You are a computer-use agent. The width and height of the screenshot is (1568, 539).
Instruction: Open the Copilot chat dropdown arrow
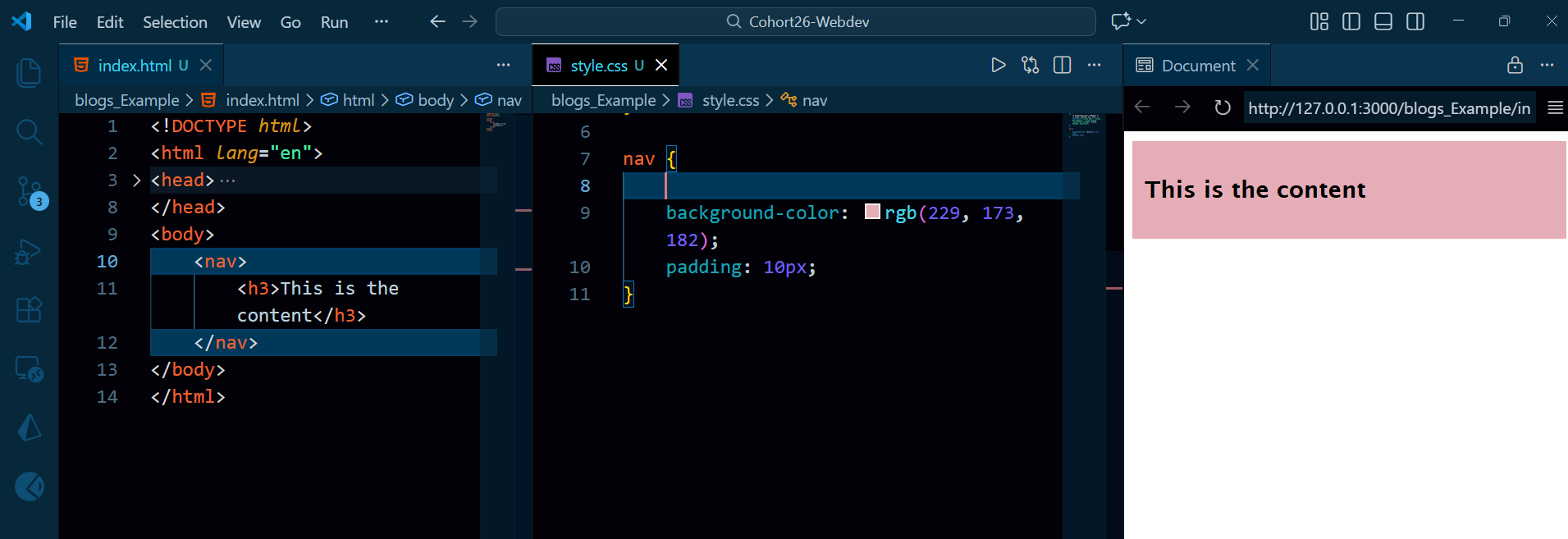pyautogui.click(x=1141, y=21)
